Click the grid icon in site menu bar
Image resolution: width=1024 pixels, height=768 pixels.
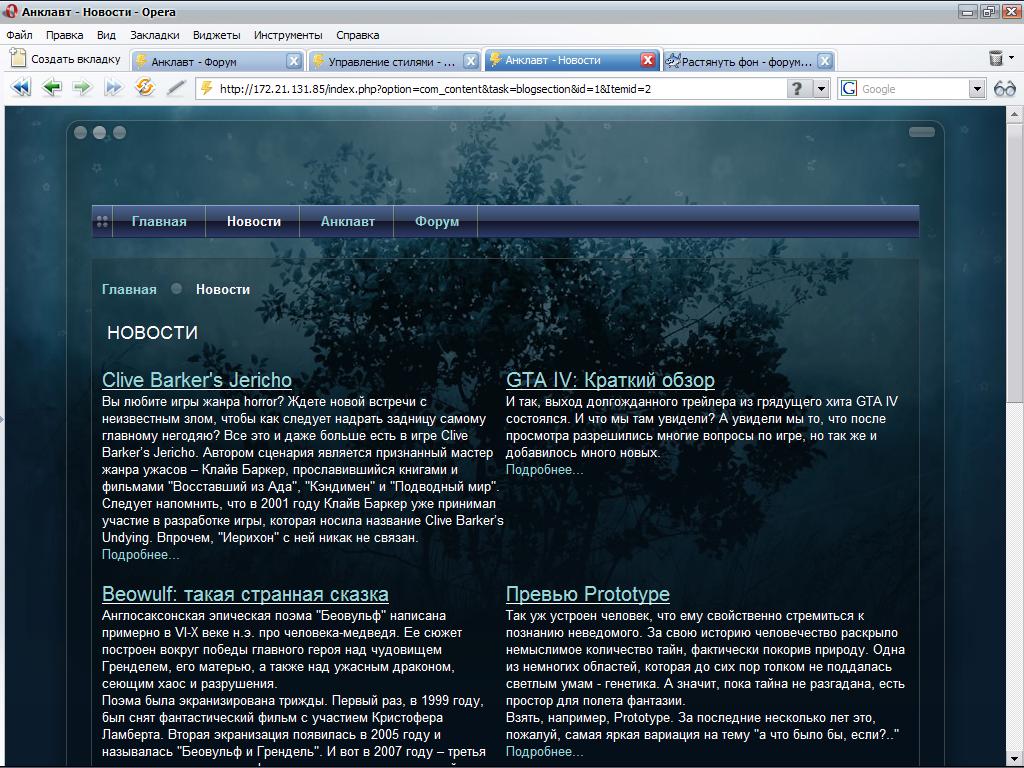click(x=103, y=221)
